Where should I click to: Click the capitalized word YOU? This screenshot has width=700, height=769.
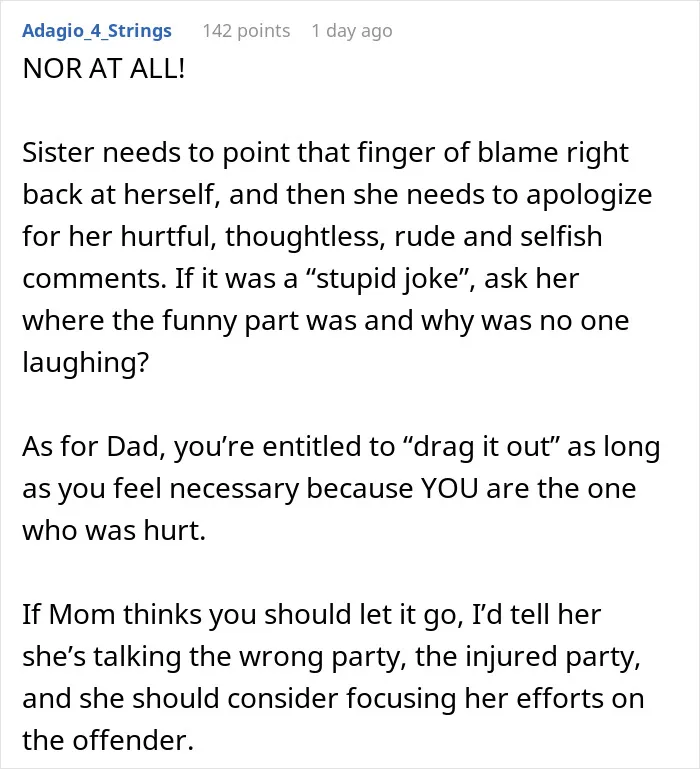(449, 488)
